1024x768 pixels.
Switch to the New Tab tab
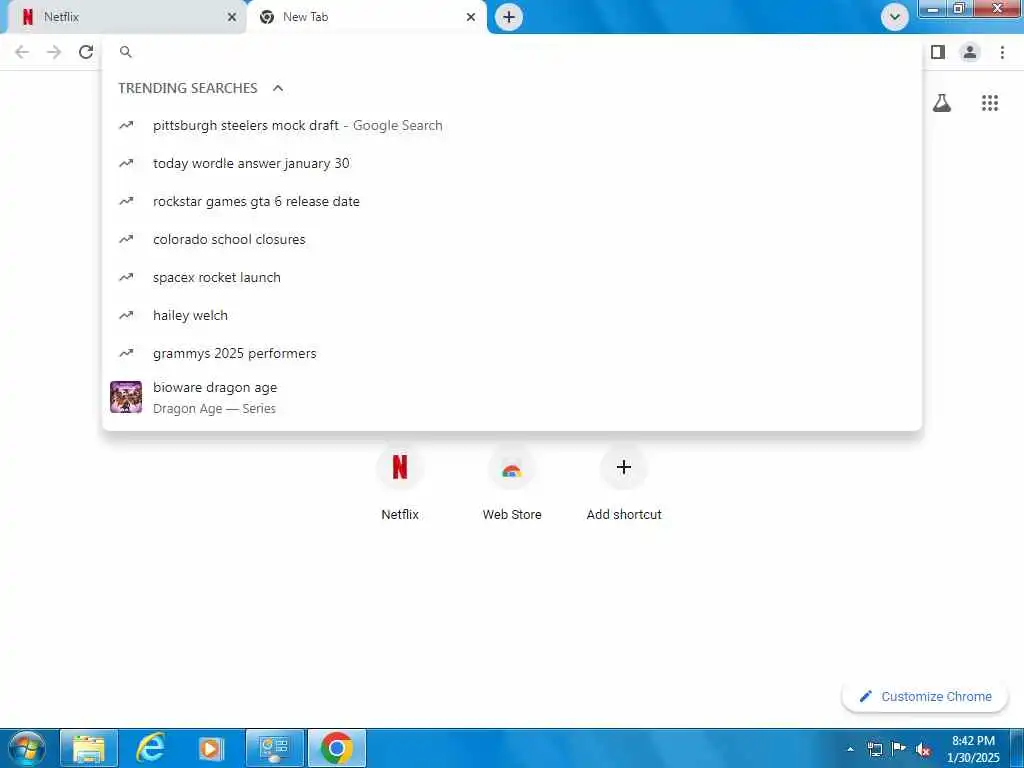[366, 17]
